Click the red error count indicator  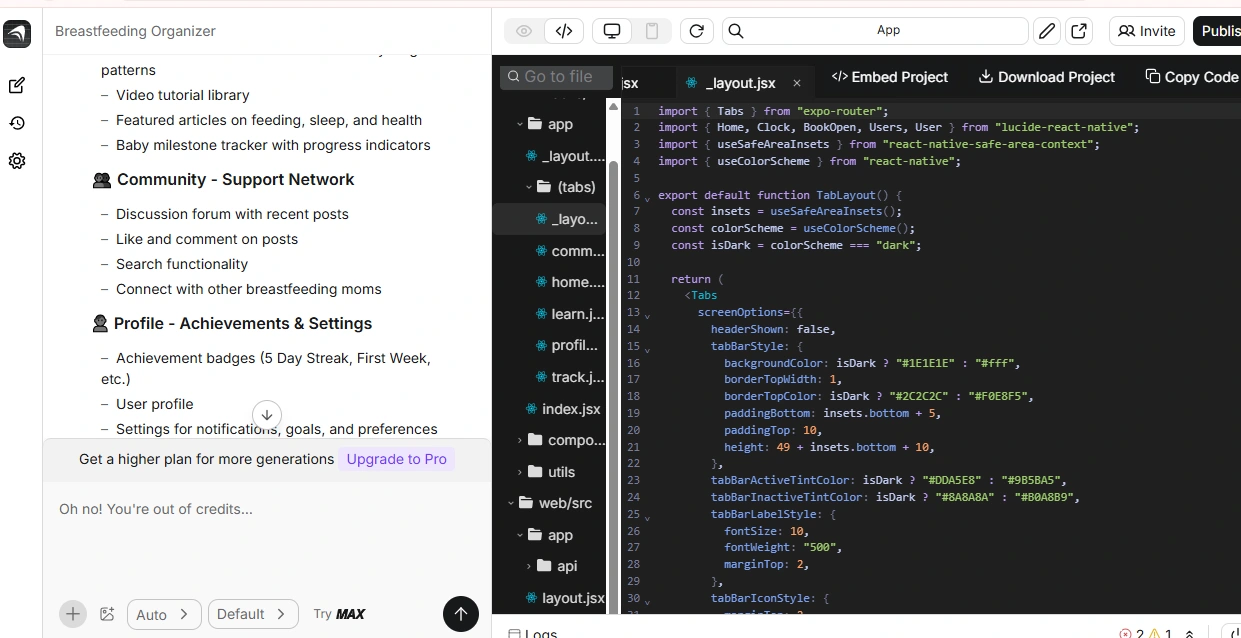coord(1131,634)
